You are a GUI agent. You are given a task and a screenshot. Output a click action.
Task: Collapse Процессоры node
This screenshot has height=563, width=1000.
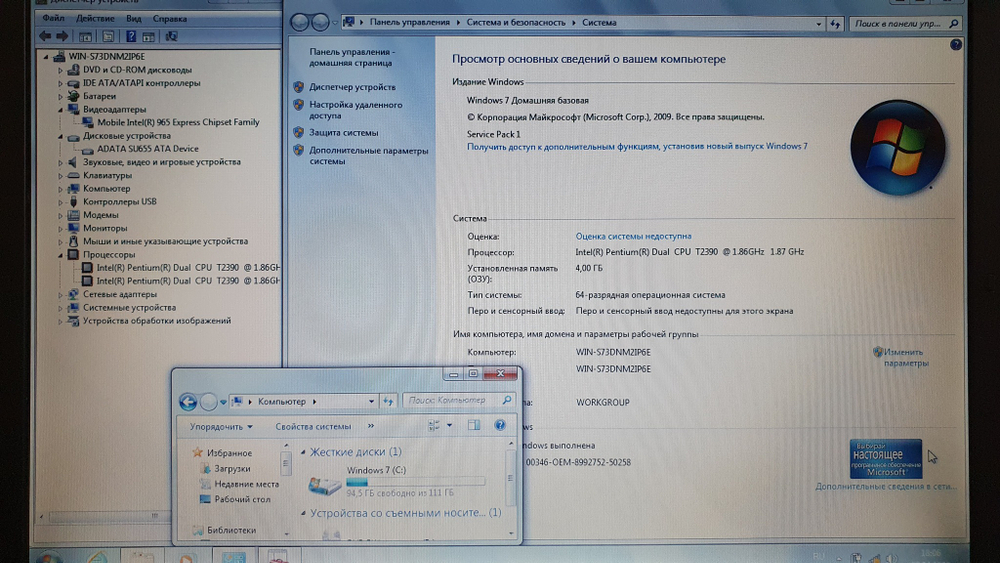(x=61, y=255)
